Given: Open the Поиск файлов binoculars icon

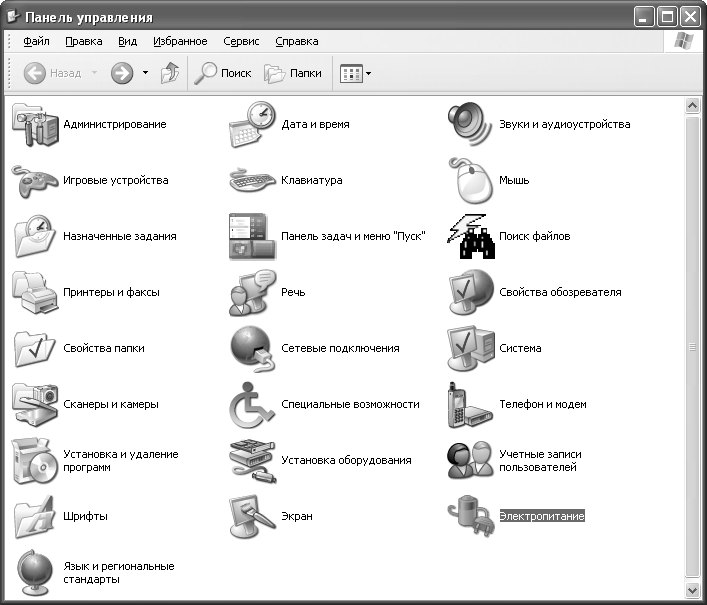Looking at the screenshot, I should [471, 236].
